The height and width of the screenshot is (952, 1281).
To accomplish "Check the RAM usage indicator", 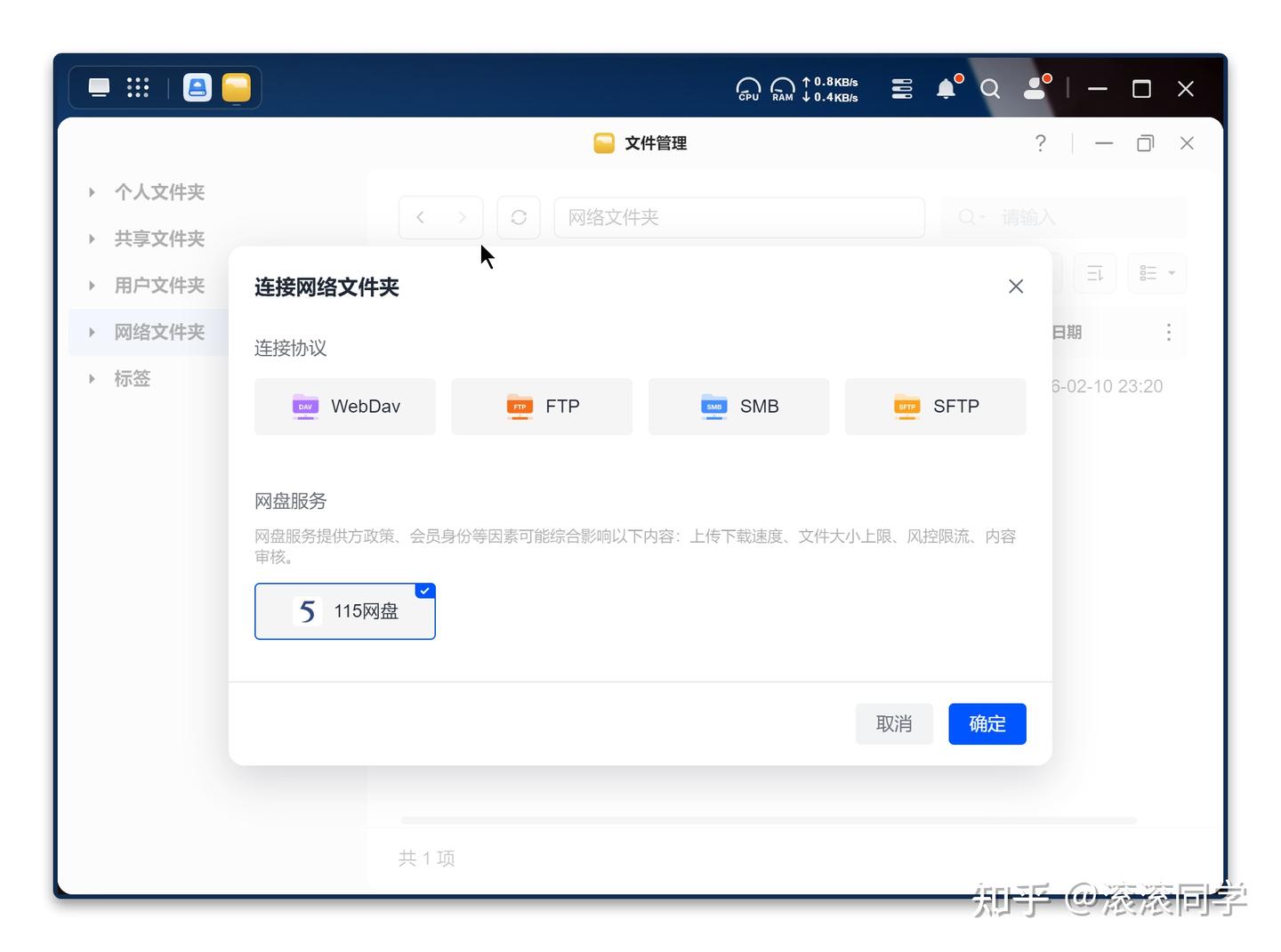I will pos(782,89).
